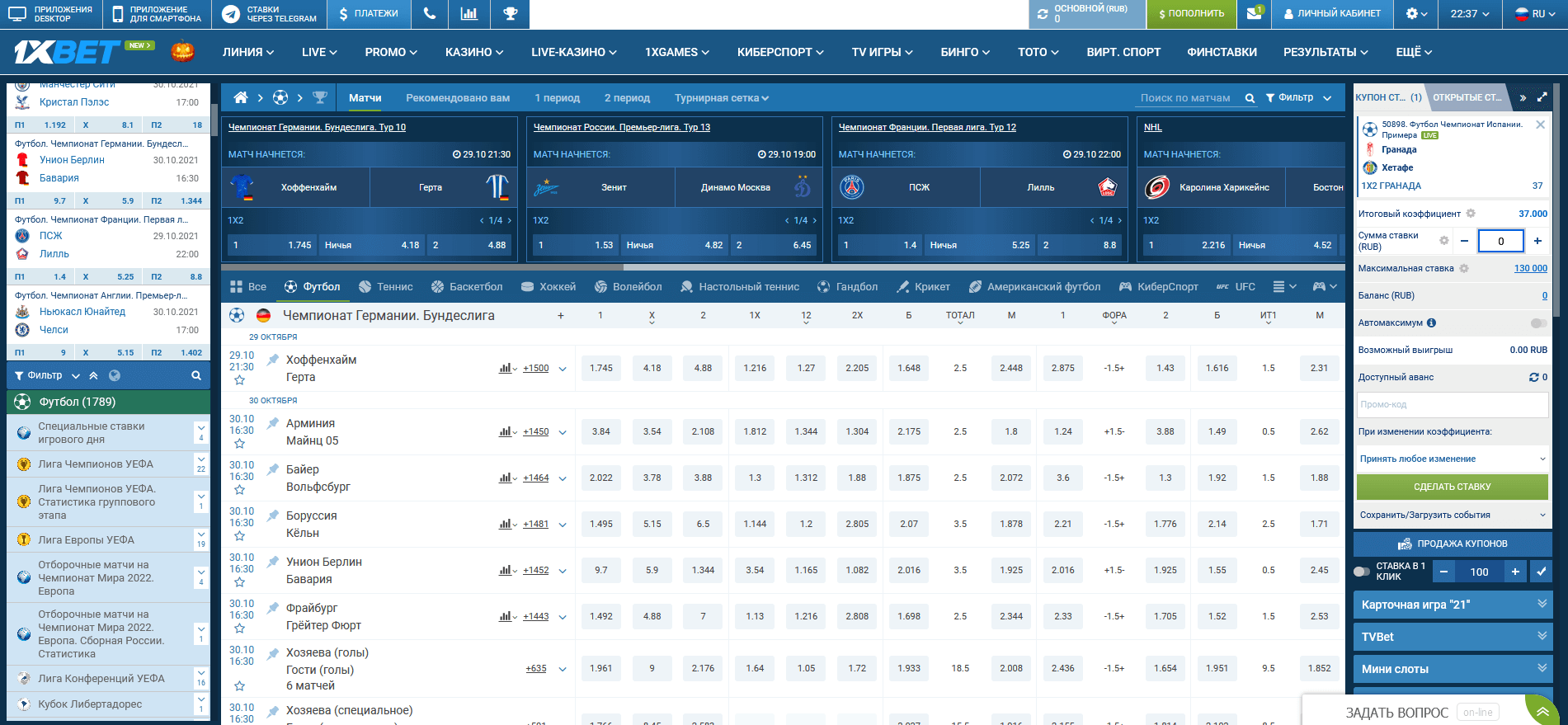This screenshot has height=725, width=1568.
Task: Expand the Турнирная сетка dropdown
Action: tap(722, 98)
